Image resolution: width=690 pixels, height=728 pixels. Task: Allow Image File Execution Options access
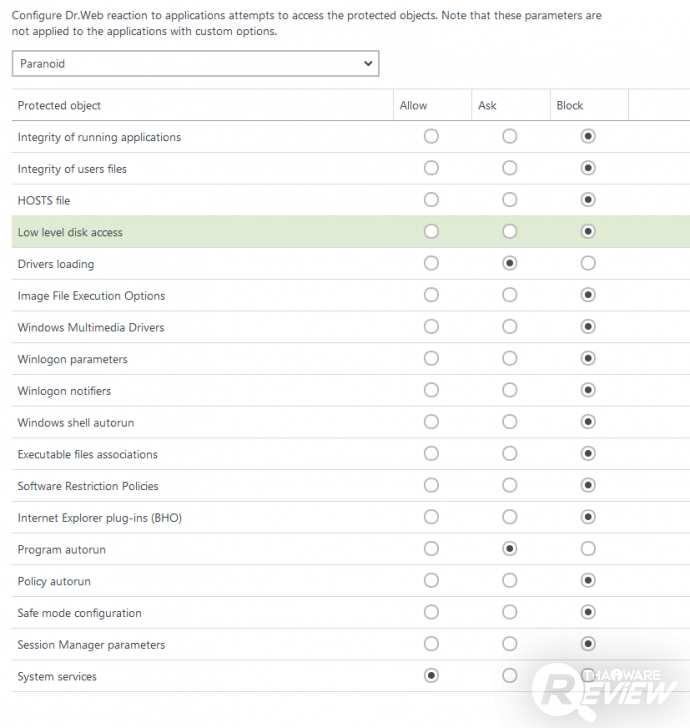(x=431, y=296)
